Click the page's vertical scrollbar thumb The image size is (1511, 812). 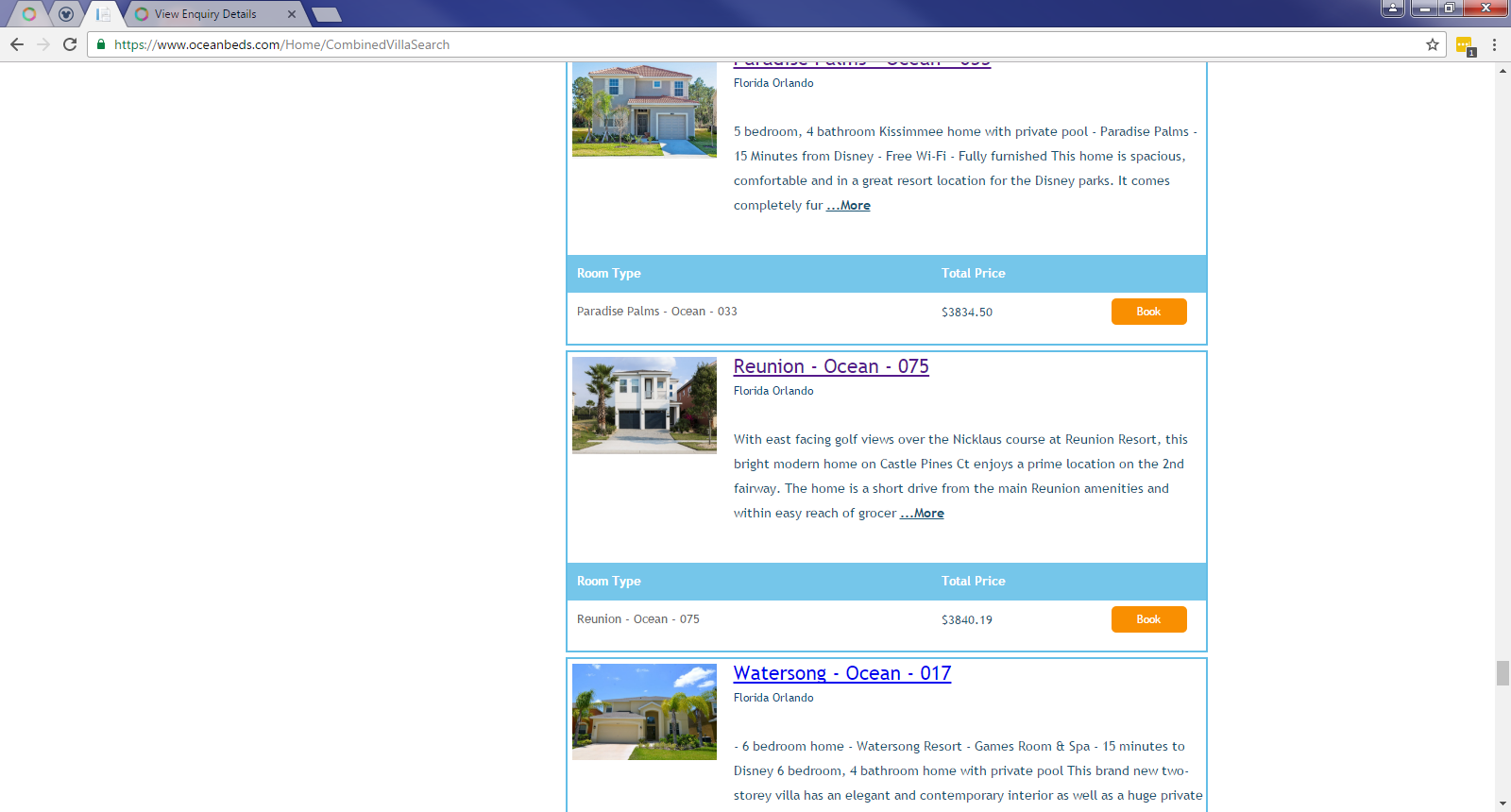[x=1503, y=673]
